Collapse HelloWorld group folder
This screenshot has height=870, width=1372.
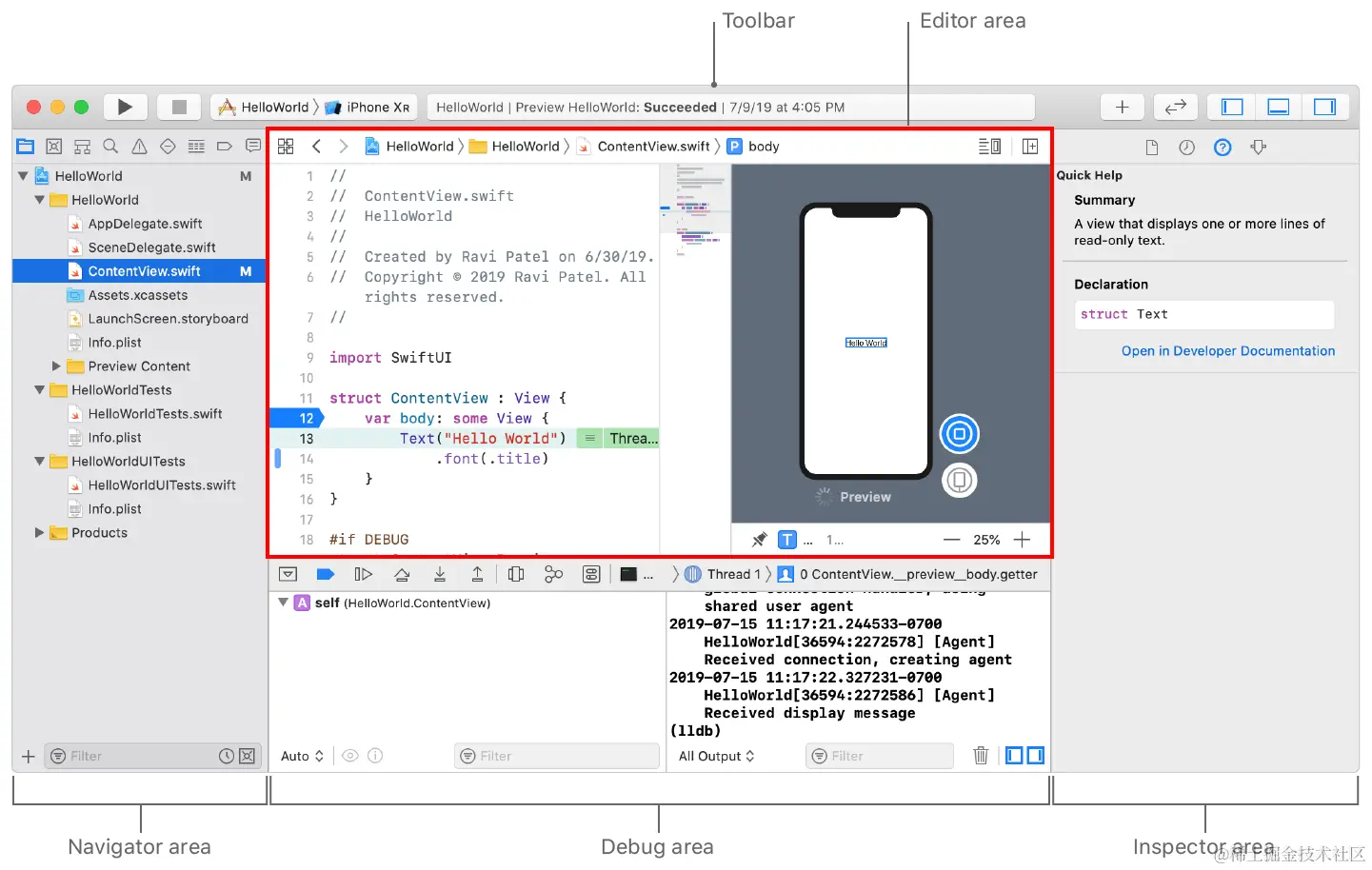pos(39,200)
